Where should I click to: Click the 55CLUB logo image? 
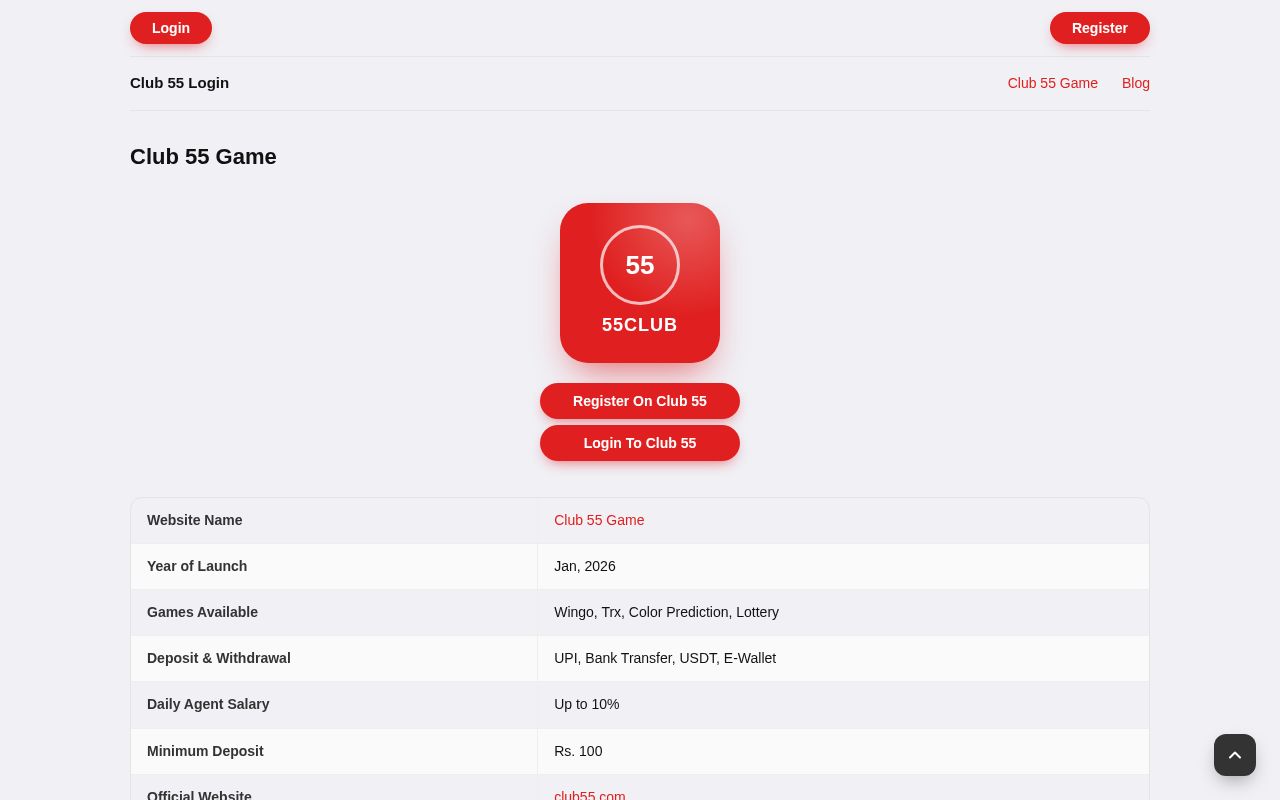640,283
